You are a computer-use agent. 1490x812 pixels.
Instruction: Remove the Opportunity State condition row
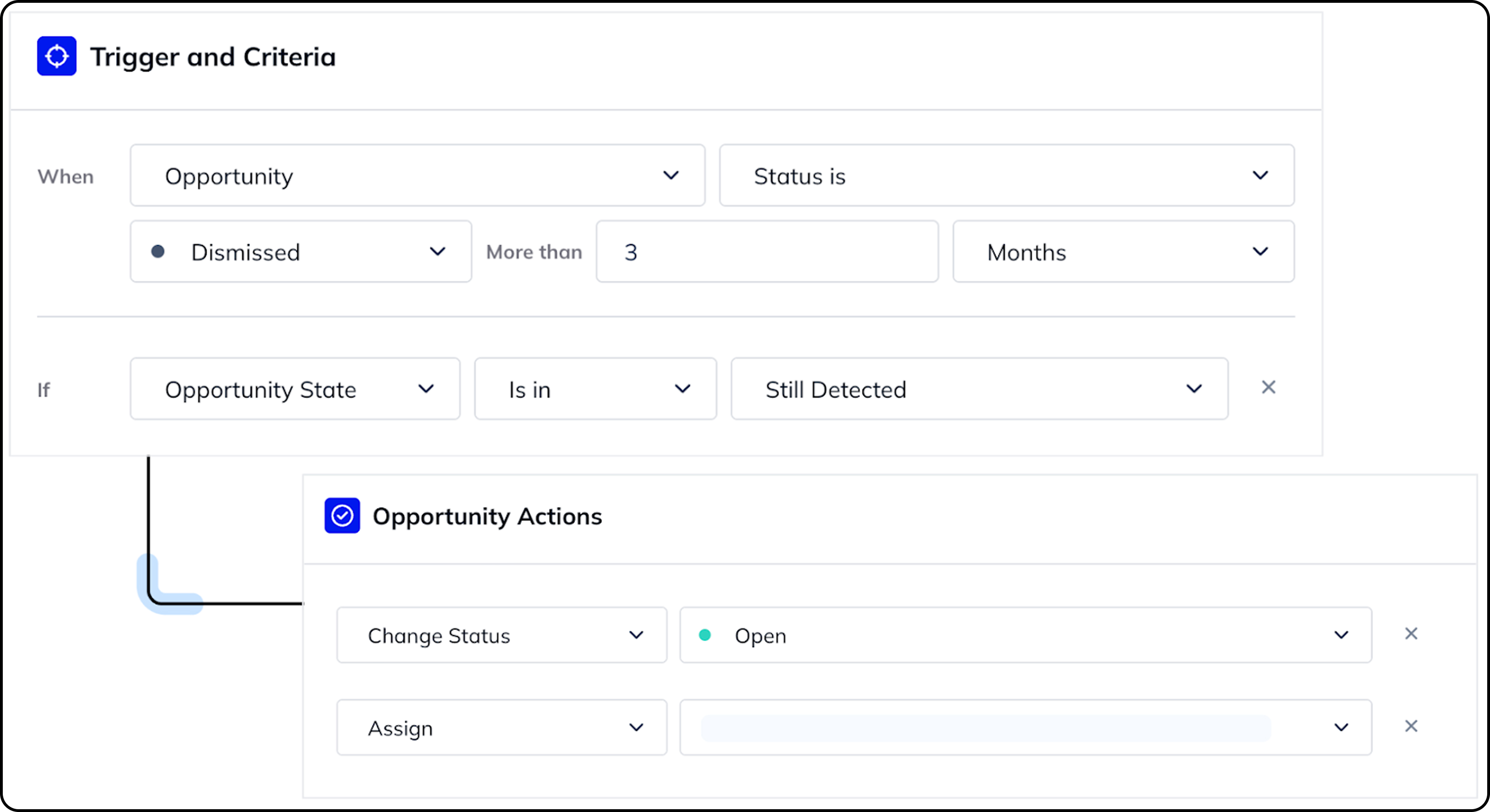click(x=1268, y=387)
